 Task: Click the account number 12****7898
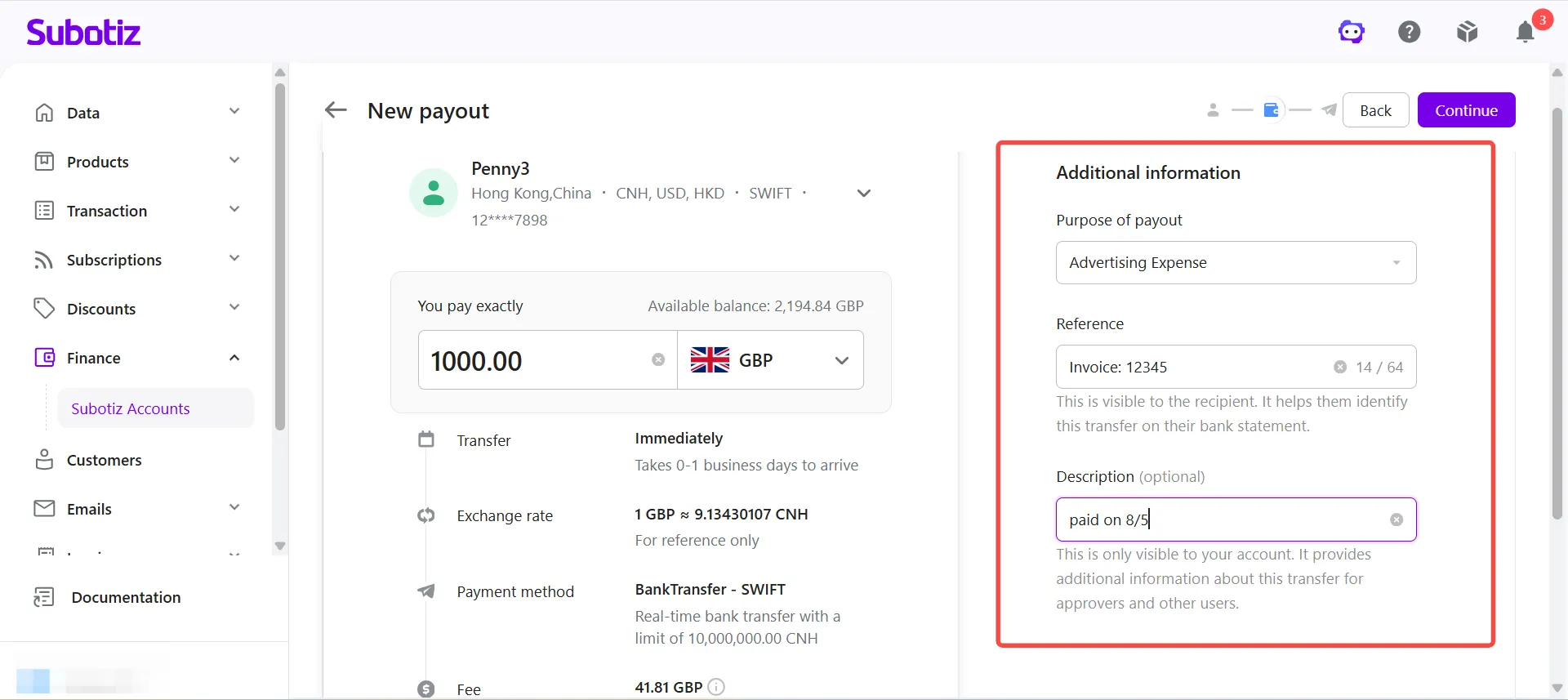coord(509,220)
